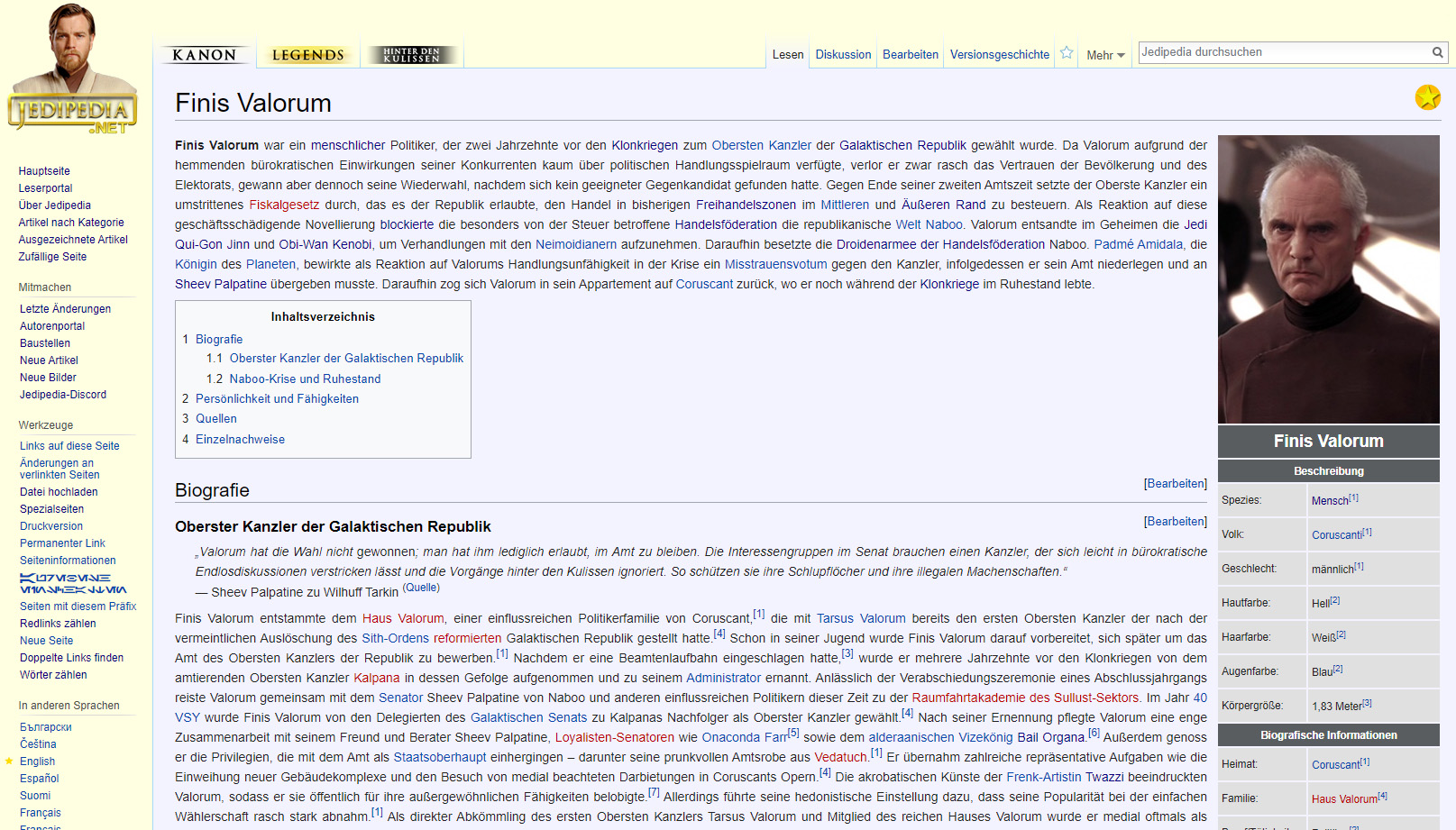The height and width of the screenshot is (830, 1456).
Task: Open the Bearbeiten tab
Action: click(x=911, y=55)
